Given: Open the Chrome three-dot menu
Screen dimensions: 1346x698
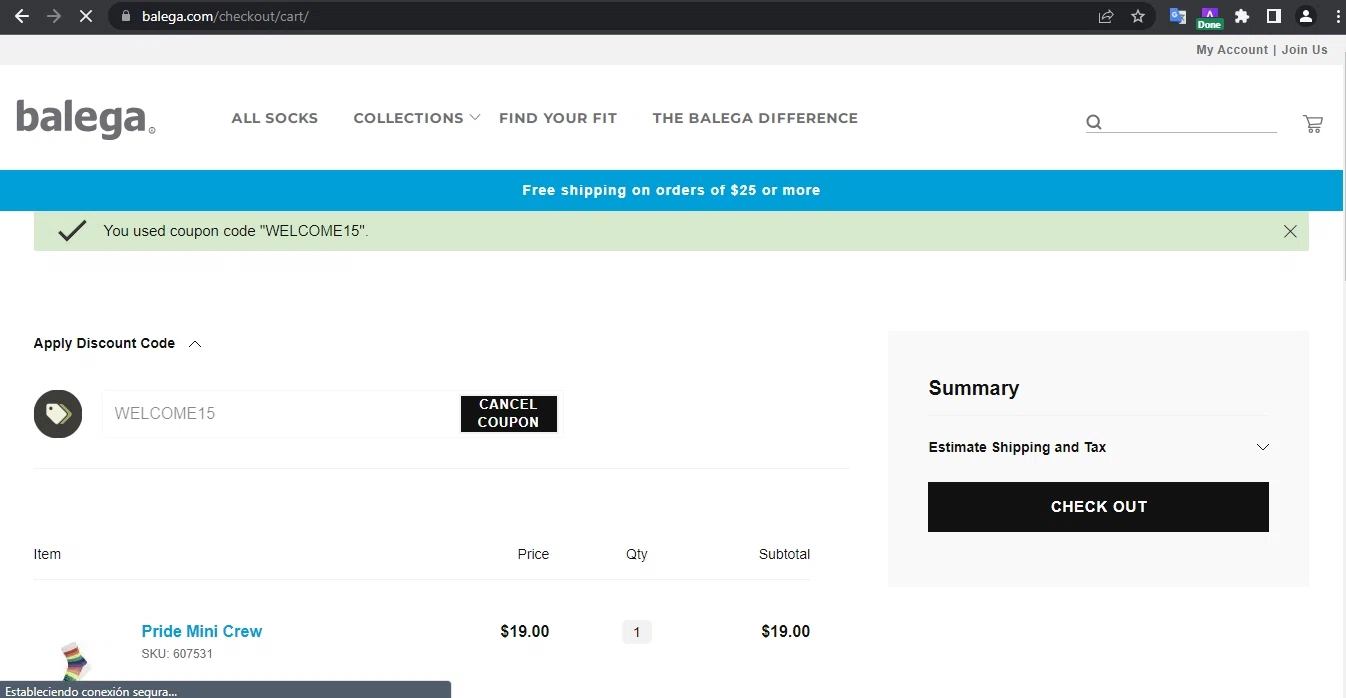Looking at the screenshot, I should point(1337,16).
